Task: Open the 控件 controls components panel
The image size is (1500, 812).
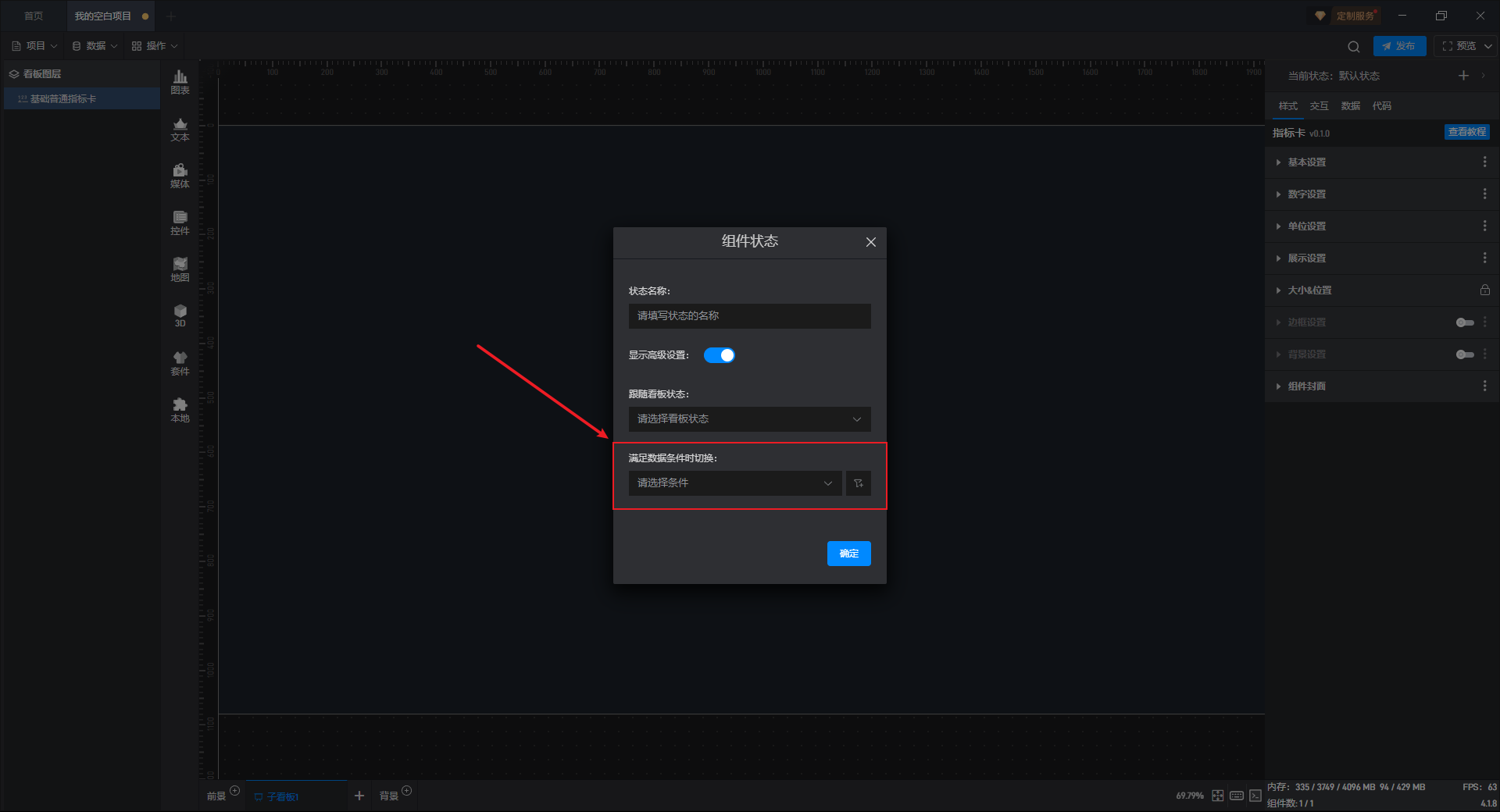Action: pyautogui.click(x=180, y=223)
